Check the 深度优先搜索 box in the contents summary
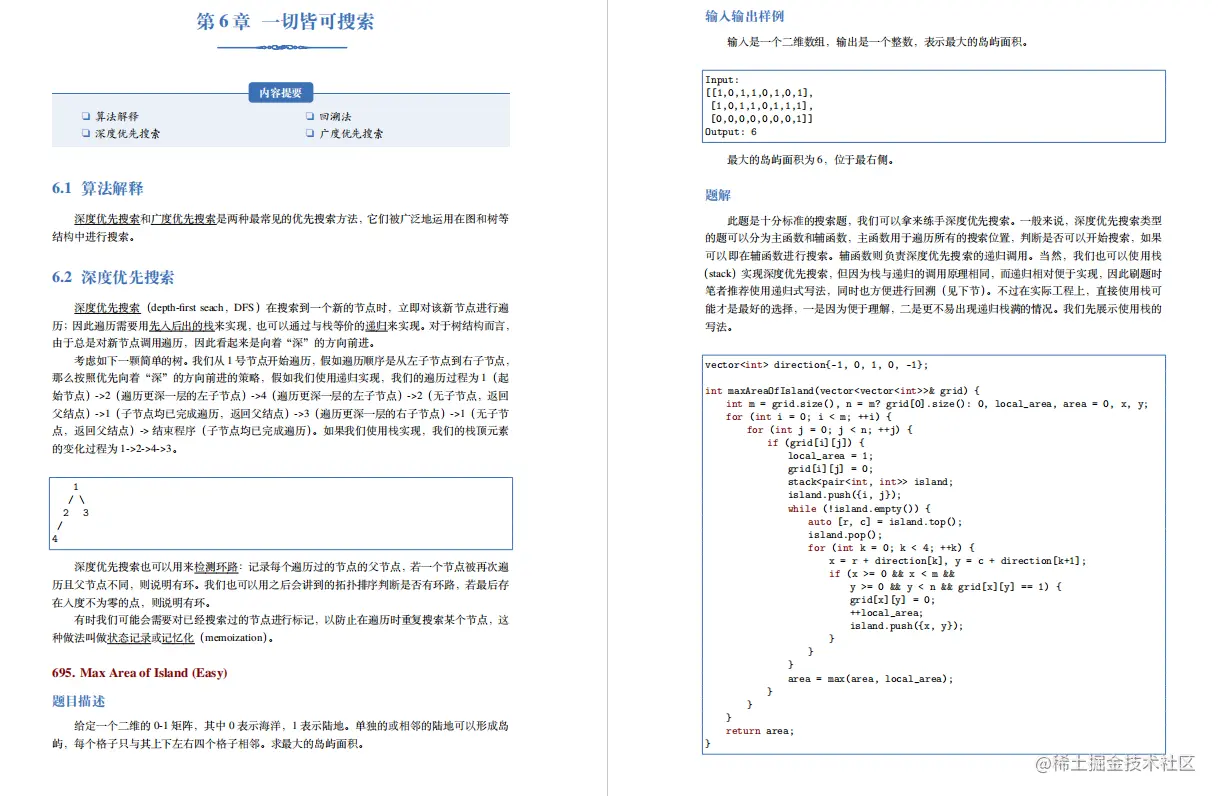The image size is (1218, 796). tap(87, 132)
